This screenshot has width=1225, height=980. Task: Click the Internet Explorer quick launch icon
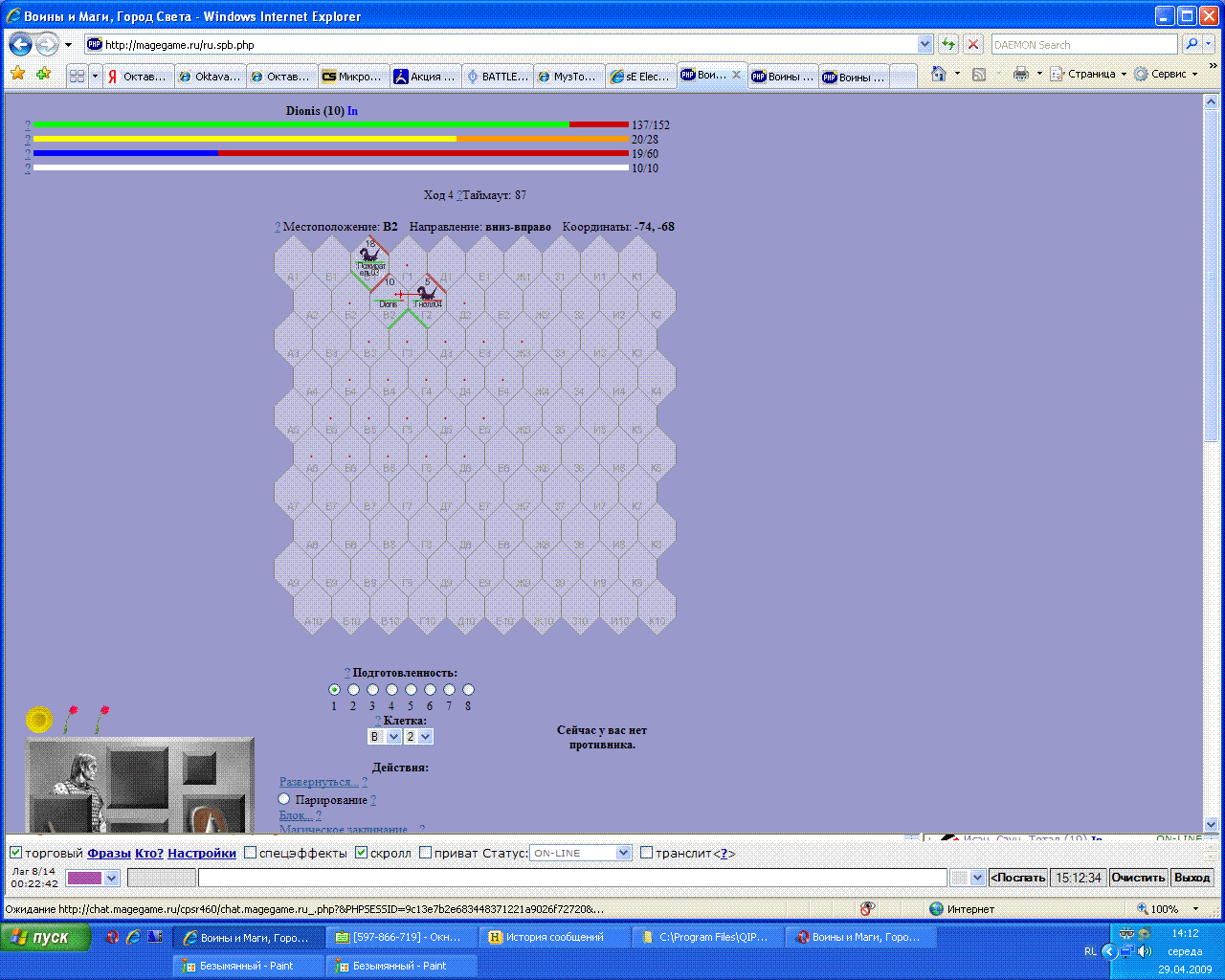tap(133, 937)
